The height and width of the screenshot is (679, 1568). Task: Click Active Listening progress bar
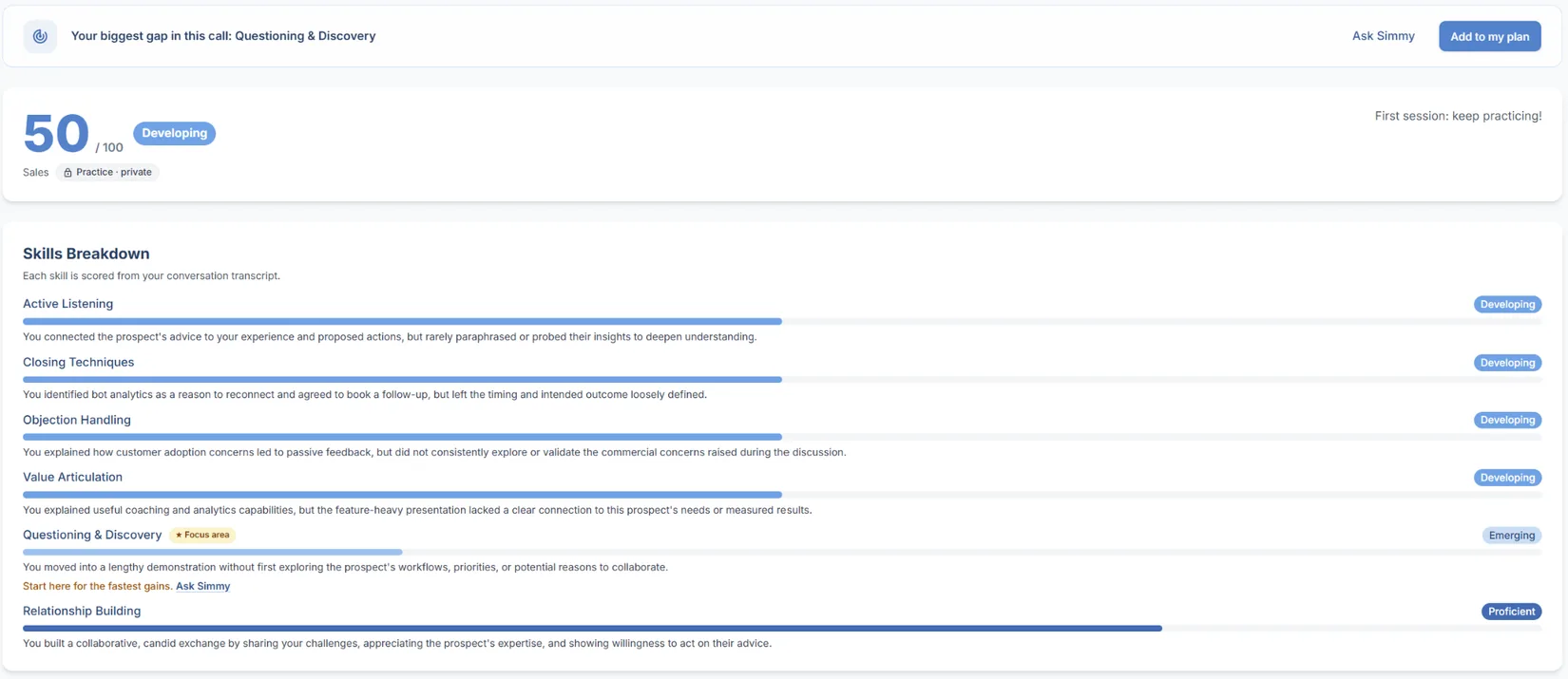[x=782, y=322]
